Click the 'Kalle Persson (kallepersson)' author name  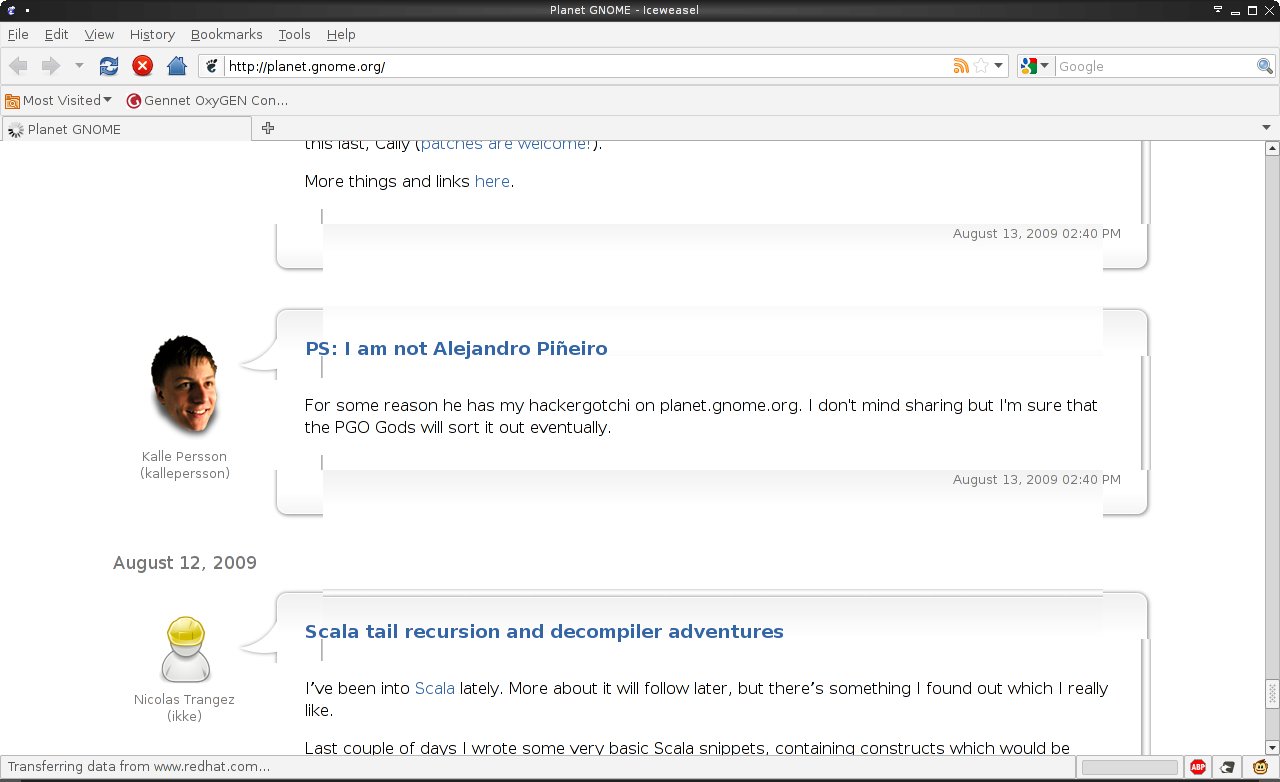[x=184, y=464]
